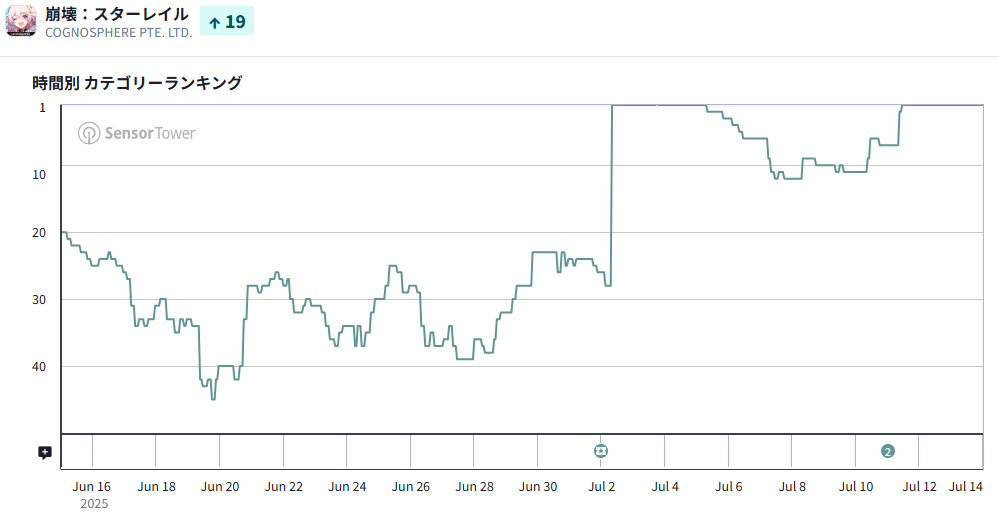Open the 崩壊:スターレイル app title

[117, 13]
